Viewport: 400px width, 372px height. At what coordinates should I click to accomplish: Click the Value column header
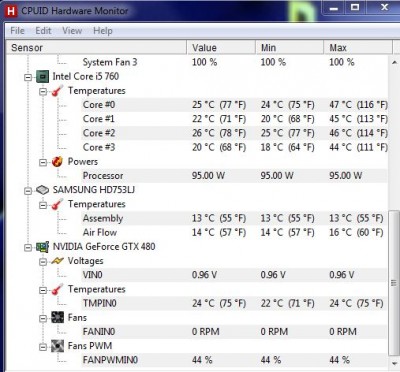click(221, 47)
